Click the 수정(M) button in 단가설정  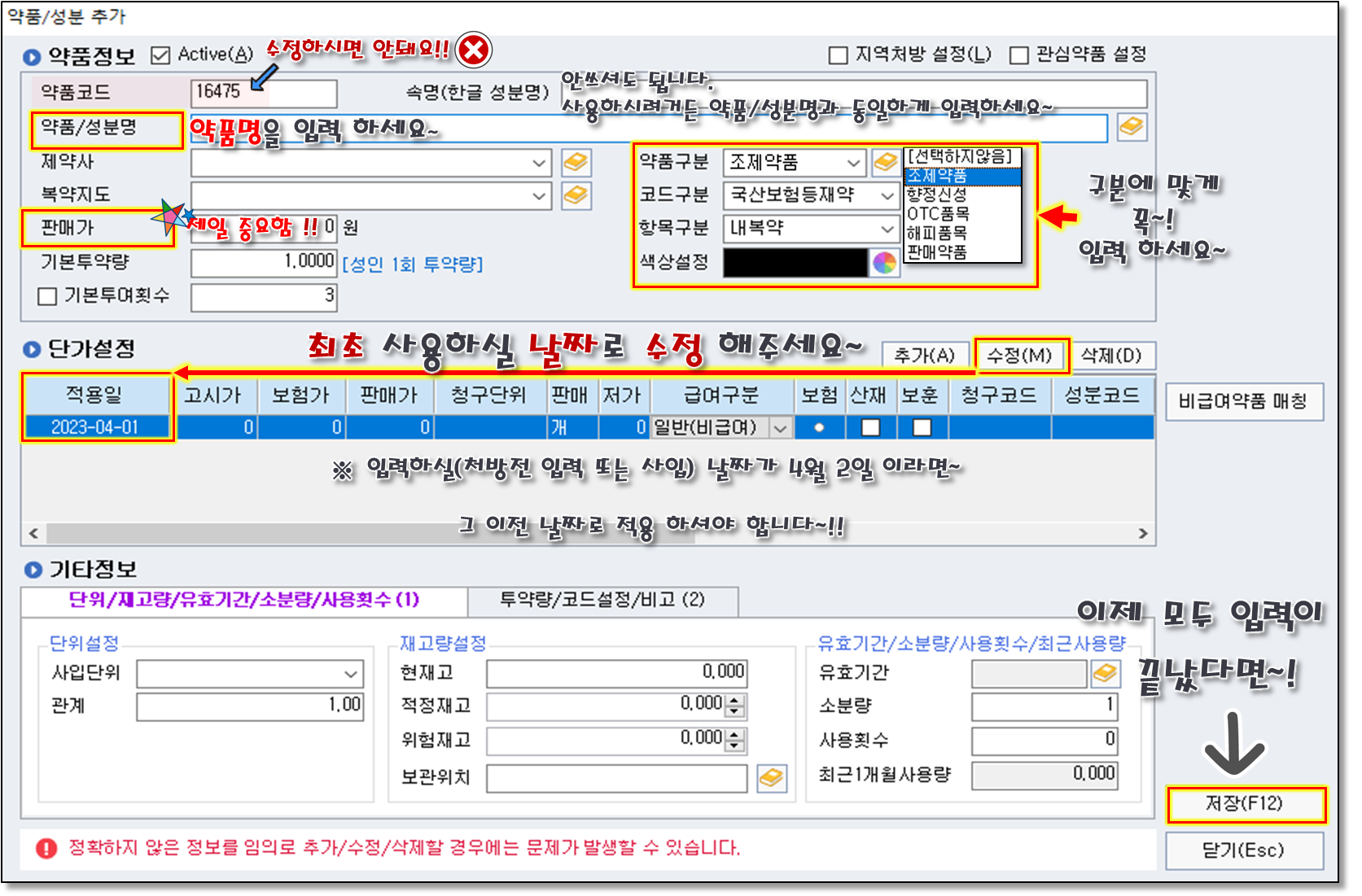tap(1019, 356)
